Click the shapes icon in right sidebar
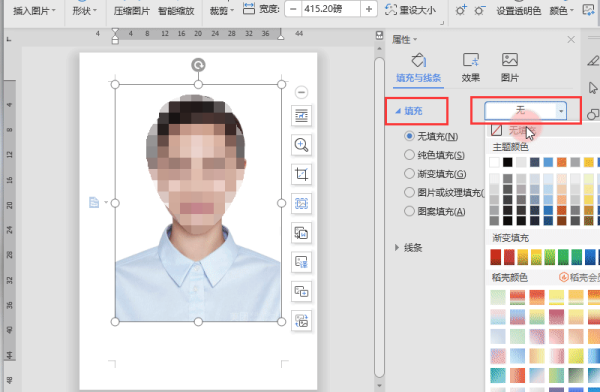This screenshot has height=392, width=600. [x=593, y=114]
